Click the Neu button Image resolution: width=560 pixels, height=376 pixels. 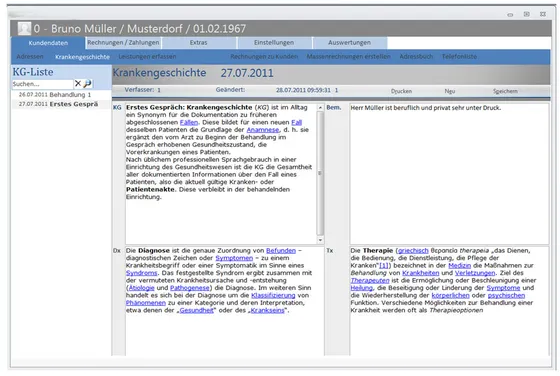pos(450,91)
